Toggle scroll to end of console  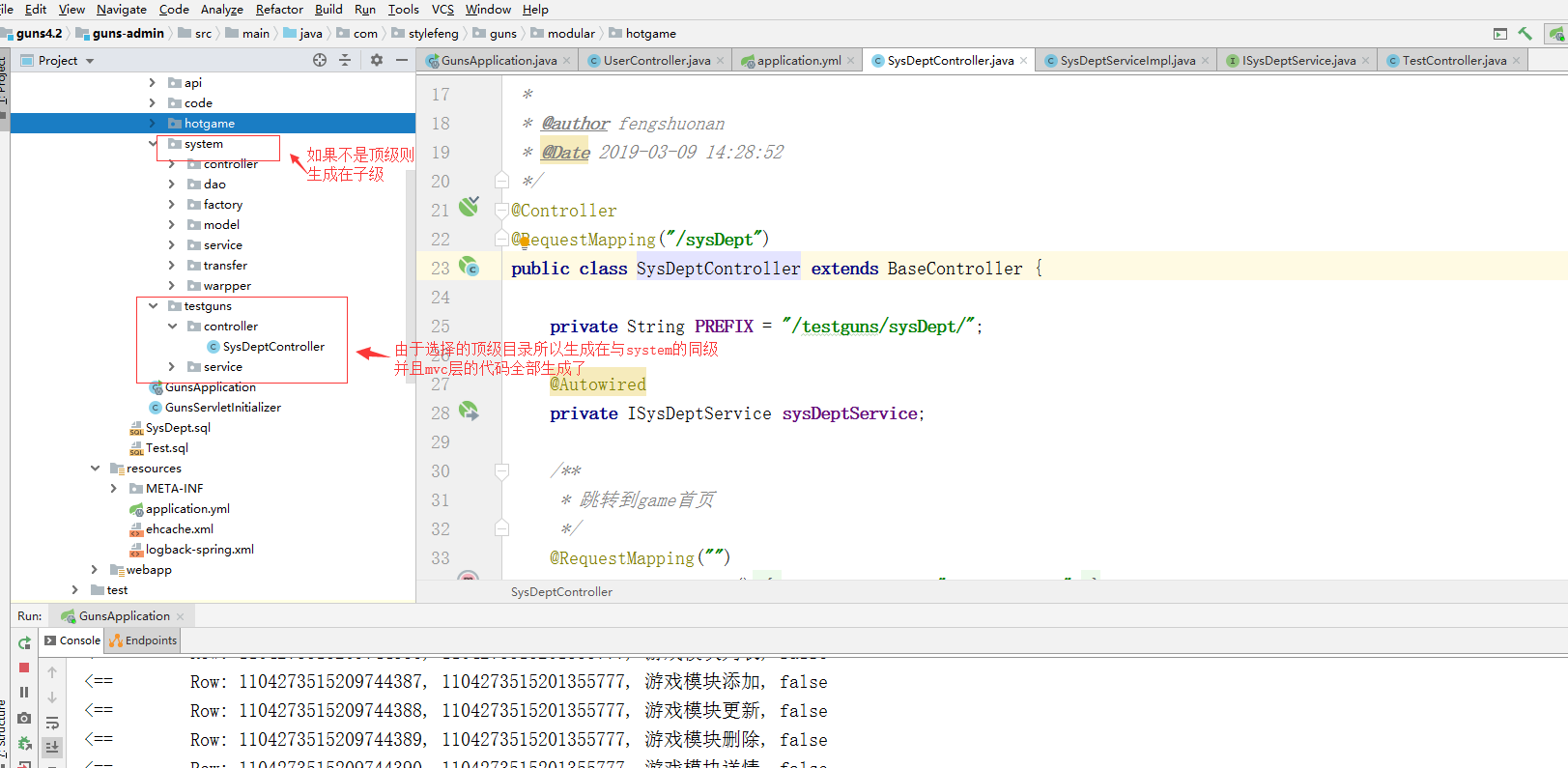pyautogui.click(x=52, y=747)
